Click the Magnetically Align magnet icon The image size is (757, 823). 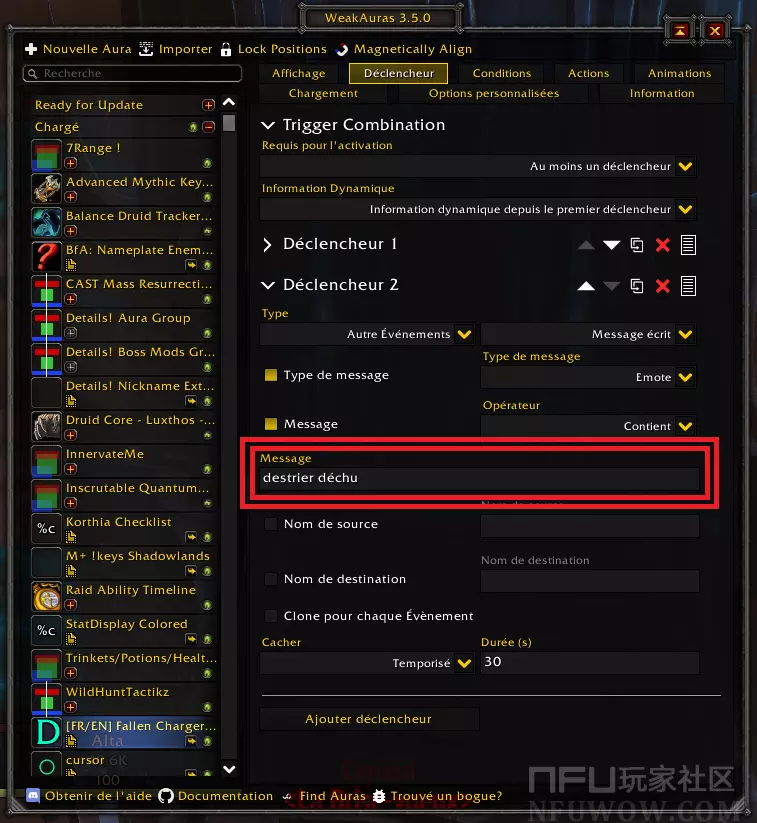[342, 49]
